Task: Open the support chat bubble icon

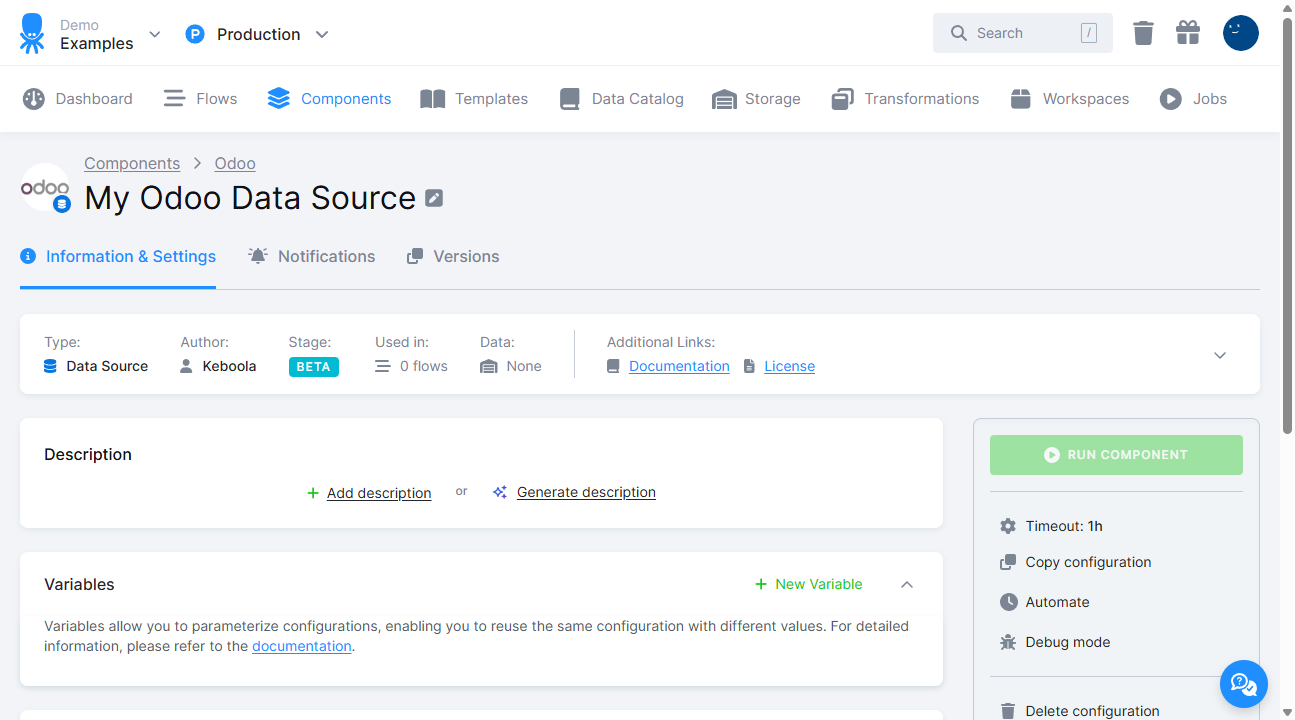Action: click(1243, 684)
